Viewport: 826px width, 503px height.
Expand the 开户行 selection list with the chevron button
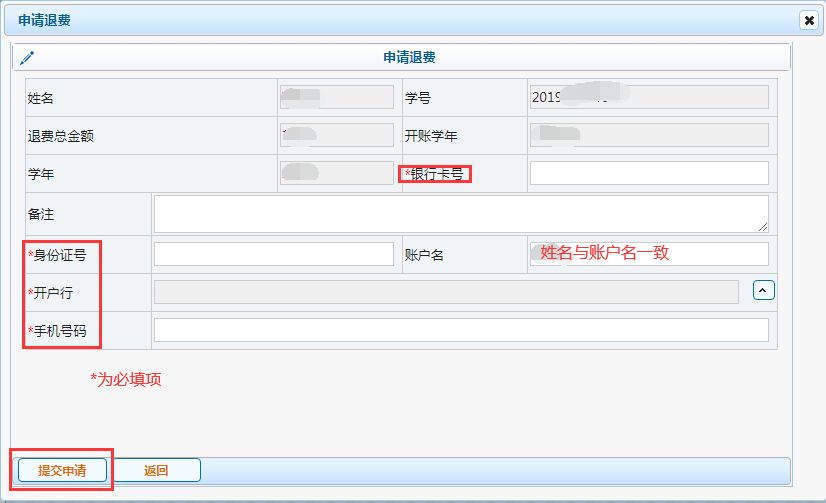(x=764, y=290)
